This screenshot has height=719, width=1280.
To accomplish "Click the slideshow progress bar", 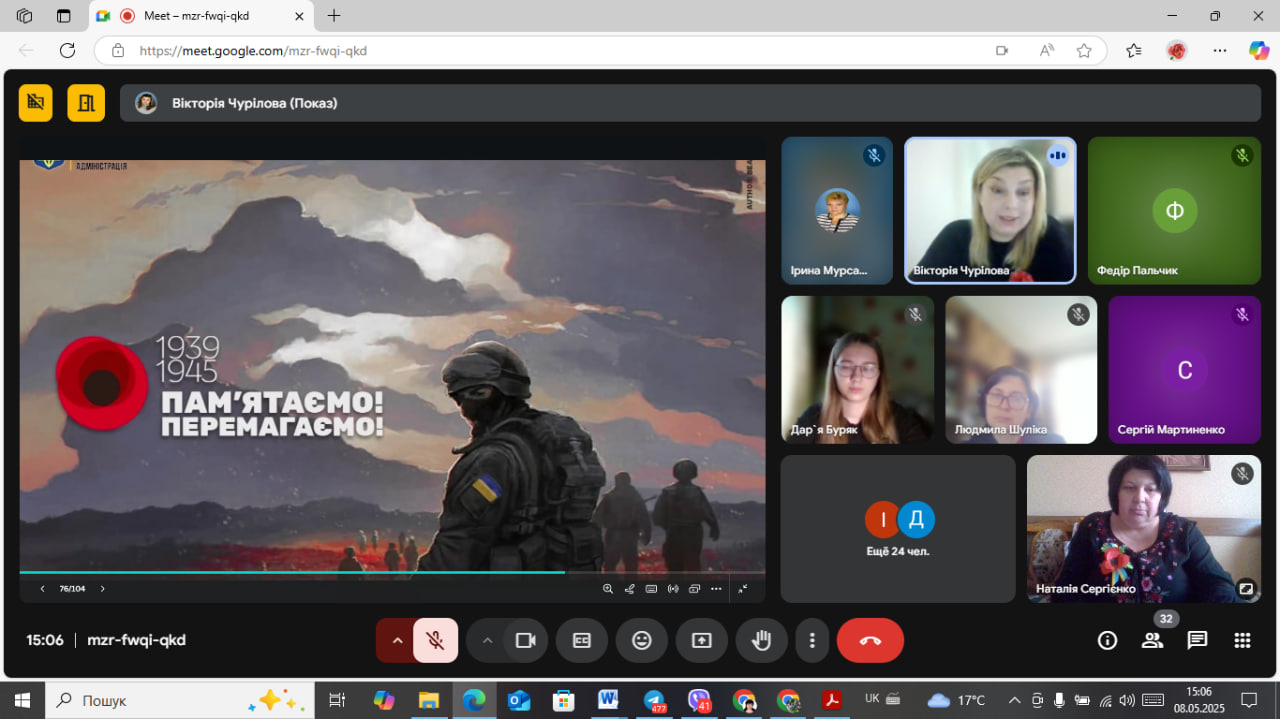I will [x=392, y=573].
